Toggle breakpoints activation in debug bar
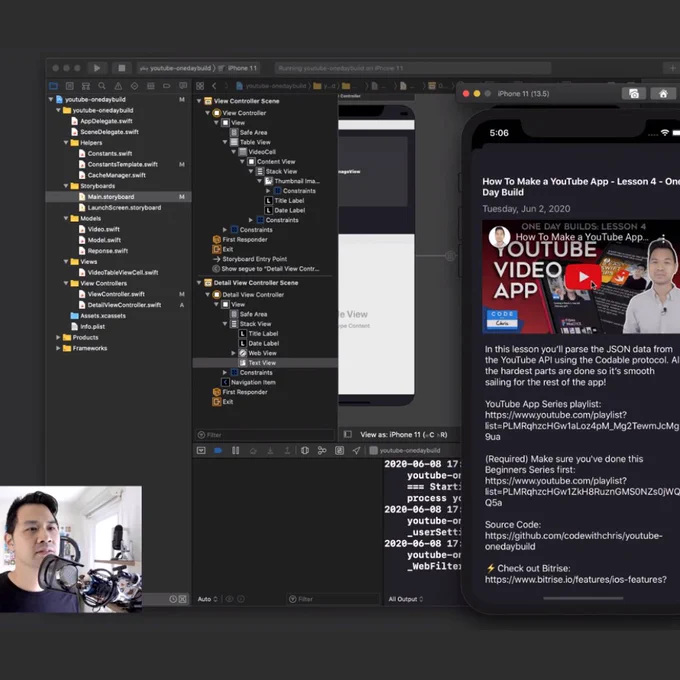The height and width of the screenshot is (680, 680). (218, 451)
